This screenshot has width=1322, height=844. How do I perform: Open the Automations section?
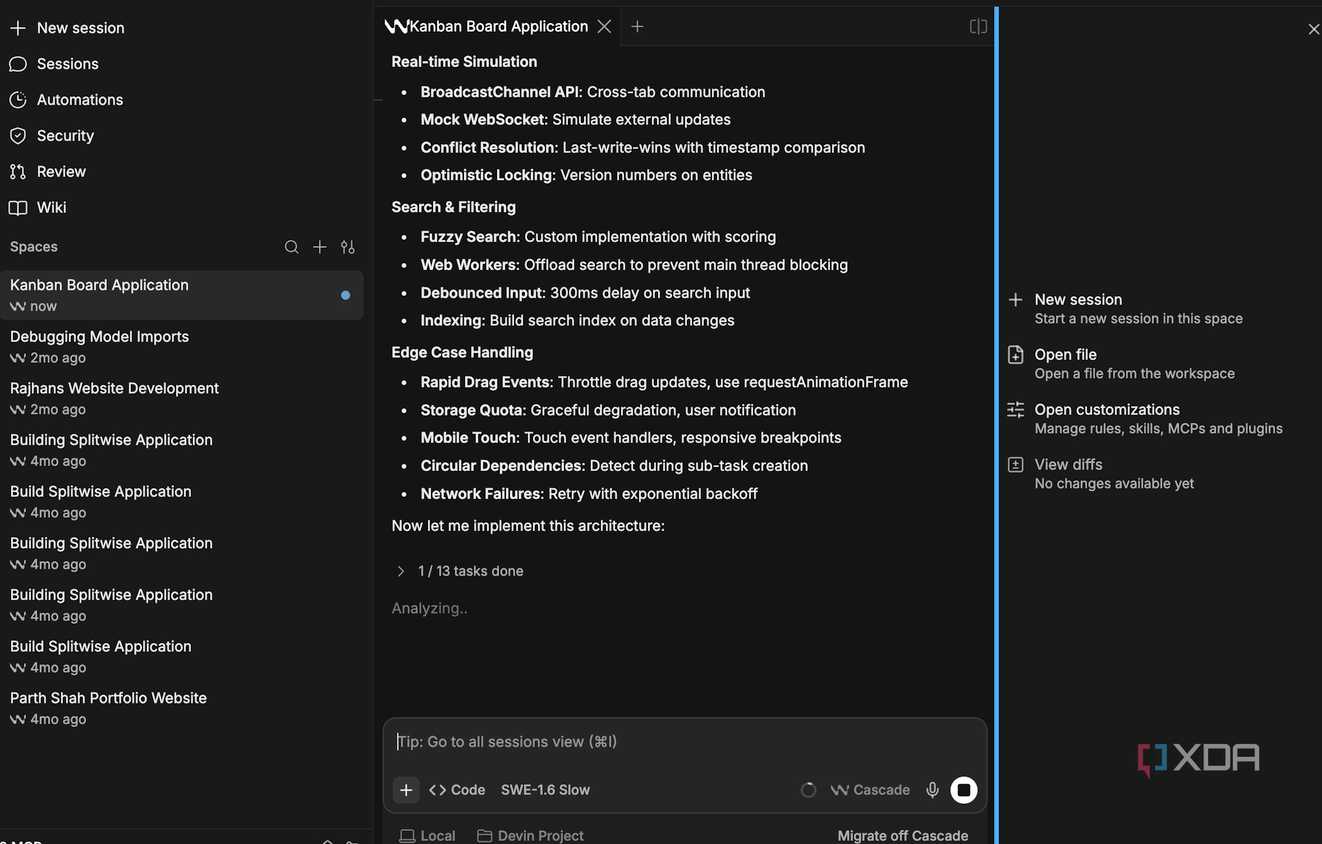coord(66,100)
